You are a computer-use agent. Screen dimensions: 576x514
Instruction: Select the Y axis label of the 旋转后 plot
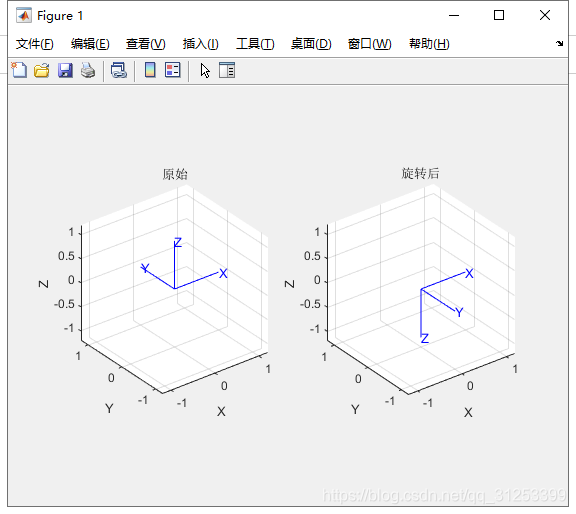[x=355, y=409]
